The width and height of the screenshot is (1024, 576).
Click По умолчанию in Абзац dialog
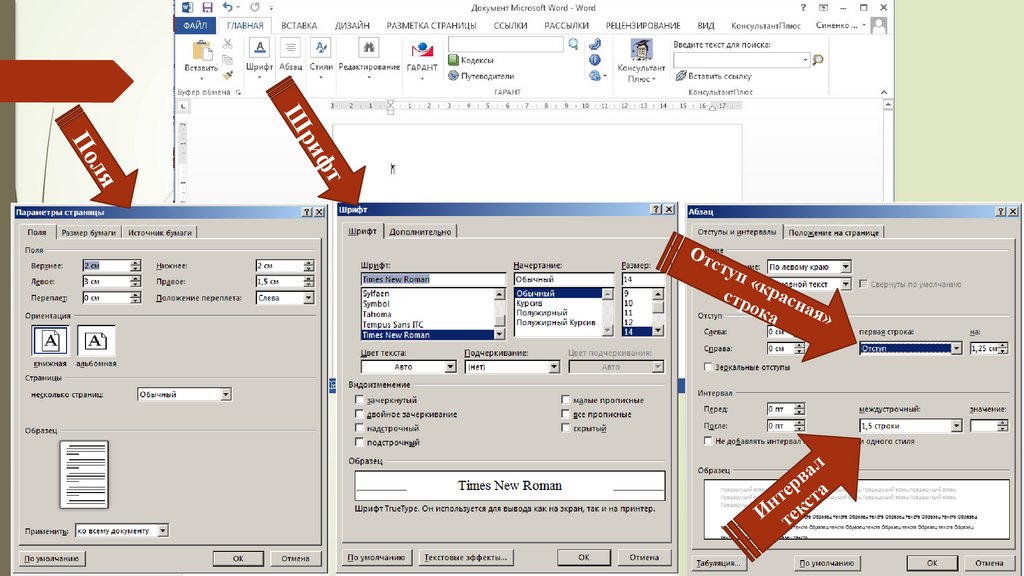coord(826,562)
